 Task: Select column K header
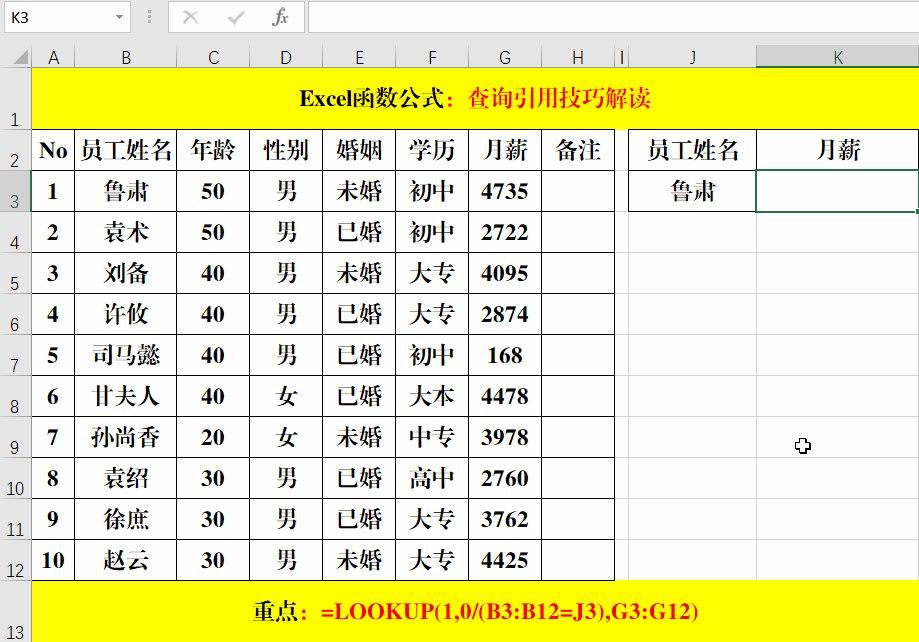pos(838,57)
